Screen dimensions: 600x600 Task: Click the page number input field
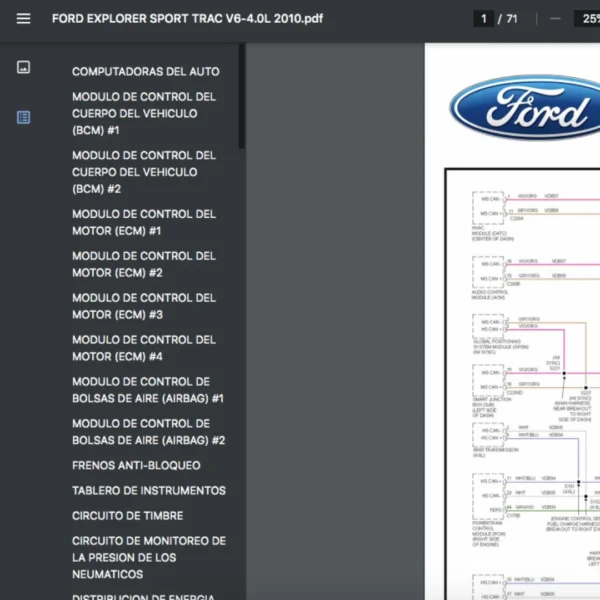pos(485,19)
